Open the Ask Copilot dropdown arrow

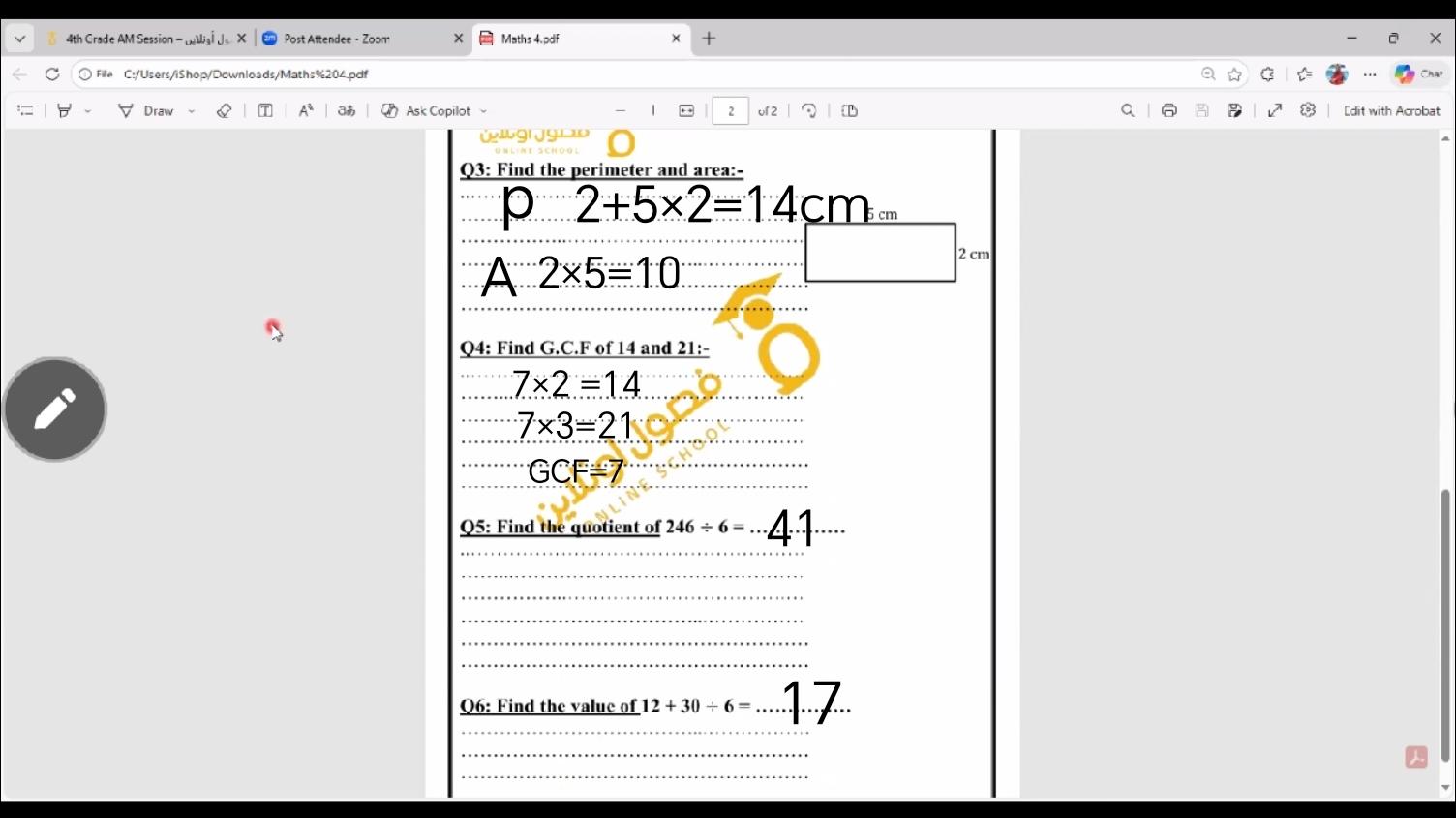[x=484, y=111]
